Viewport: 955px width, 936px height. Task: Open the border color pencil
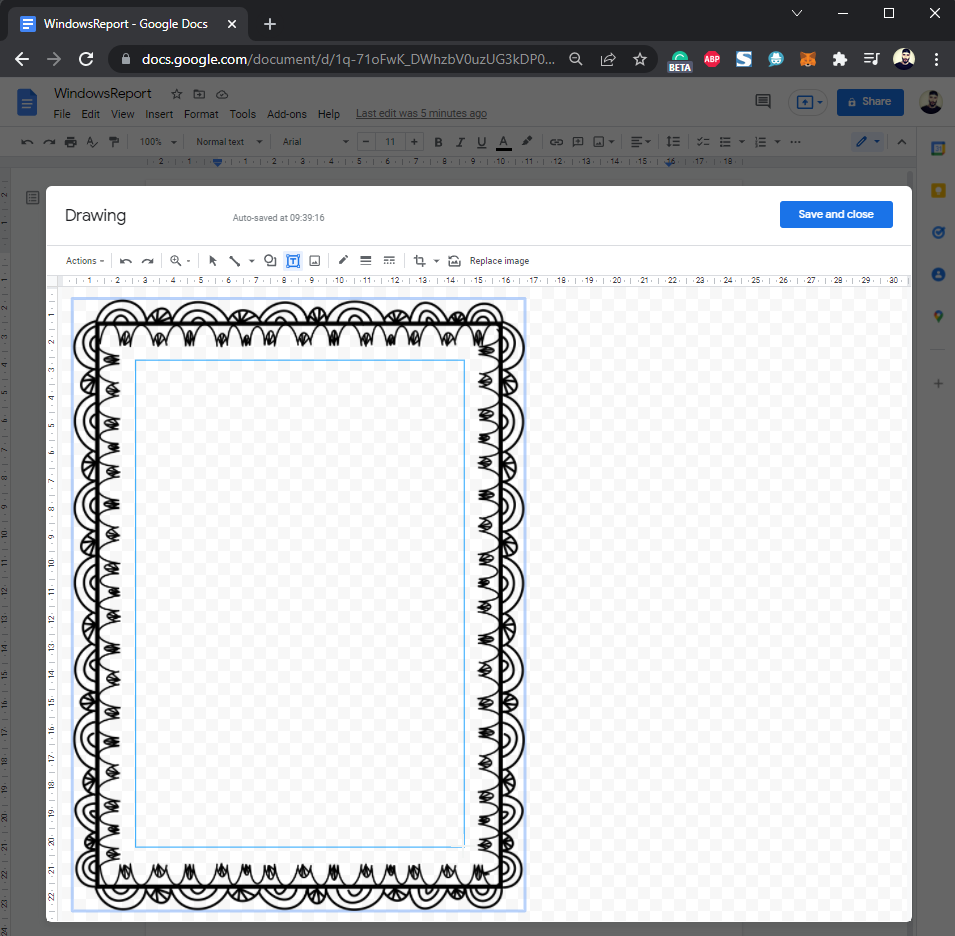tap(343, 261)
